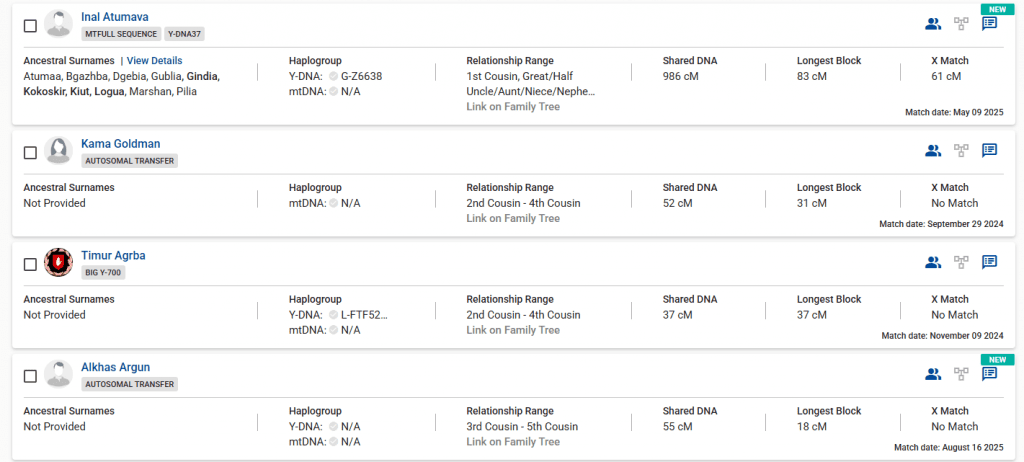Select the Alkhas Argun match checkbox

pyautogui.click(x=30, y=376)
